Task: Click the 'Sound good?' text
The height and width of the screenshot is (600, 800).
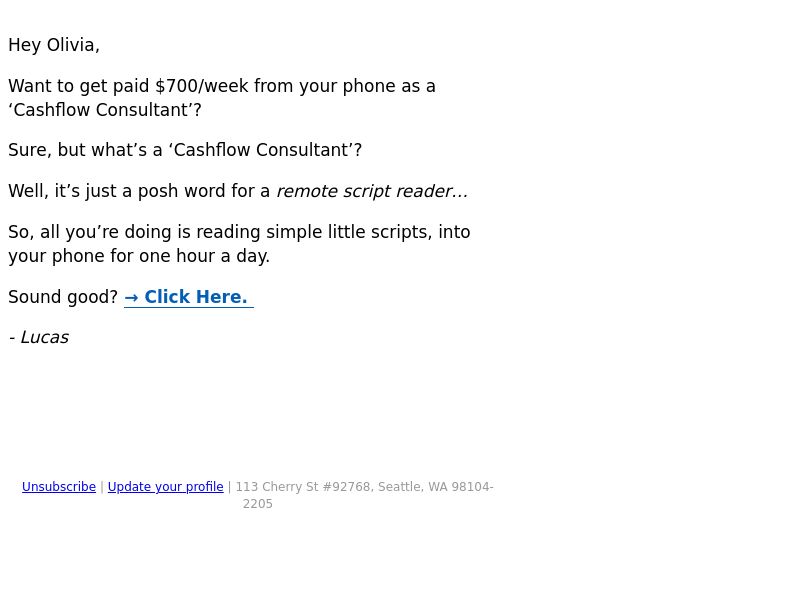Action: pyautogui.click(x=63, y=297)
